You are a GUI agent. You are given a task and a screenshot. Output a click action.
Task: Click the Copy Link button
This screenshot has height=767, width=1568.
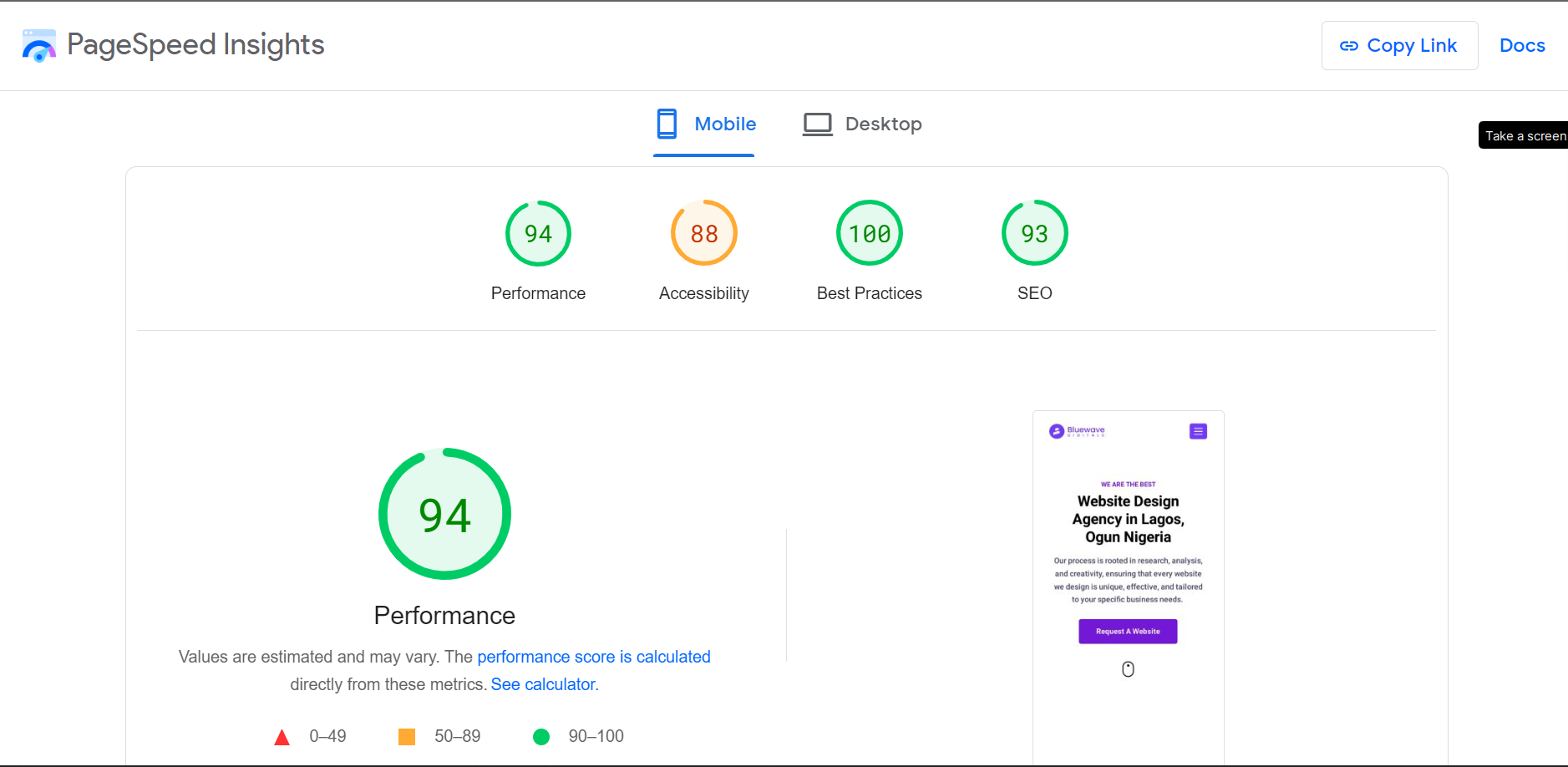tap(1400, 46)
